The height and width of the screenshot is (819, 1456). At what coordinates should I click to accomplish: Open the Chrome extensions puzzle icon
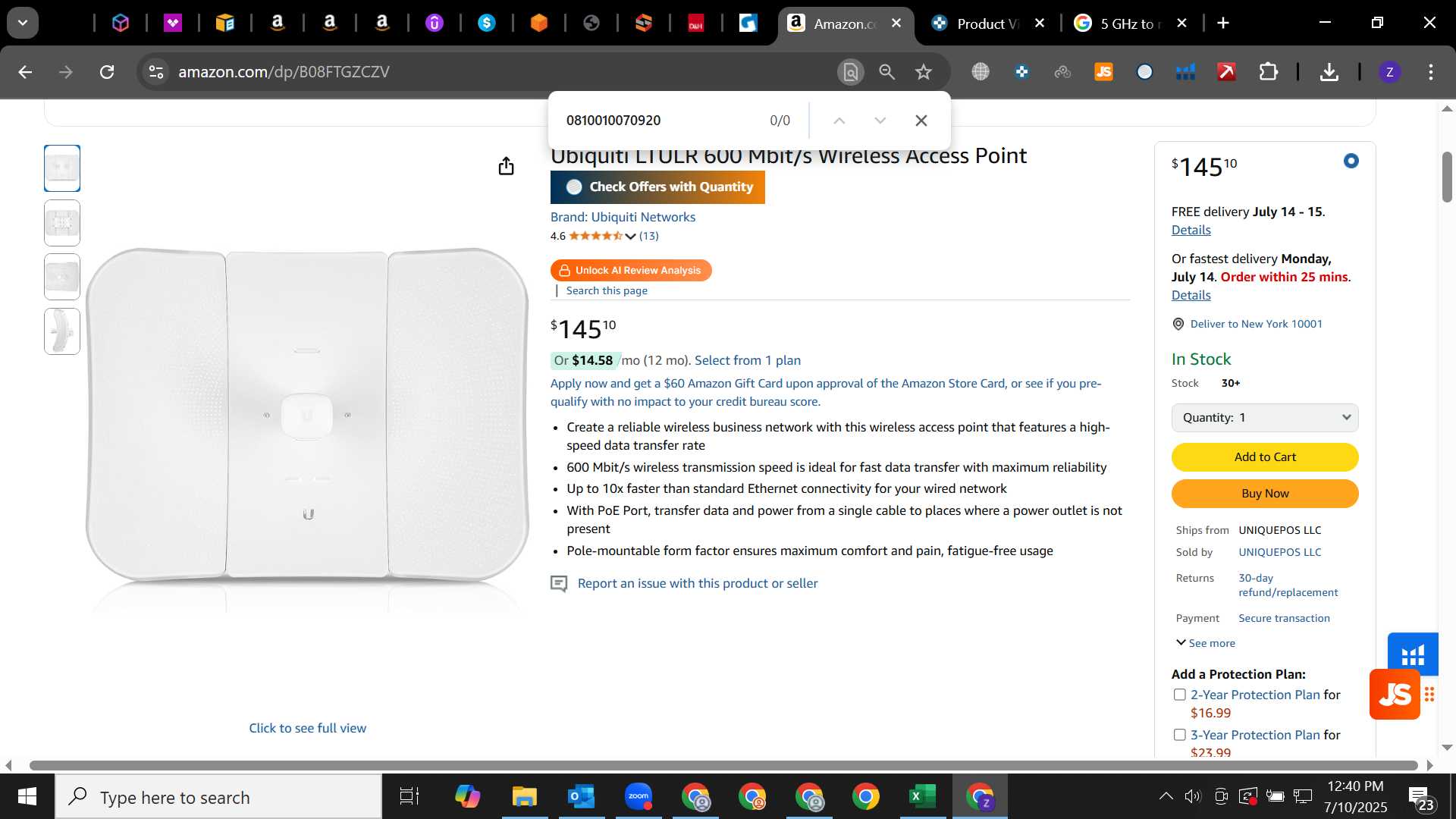[x=1268, y=72]
